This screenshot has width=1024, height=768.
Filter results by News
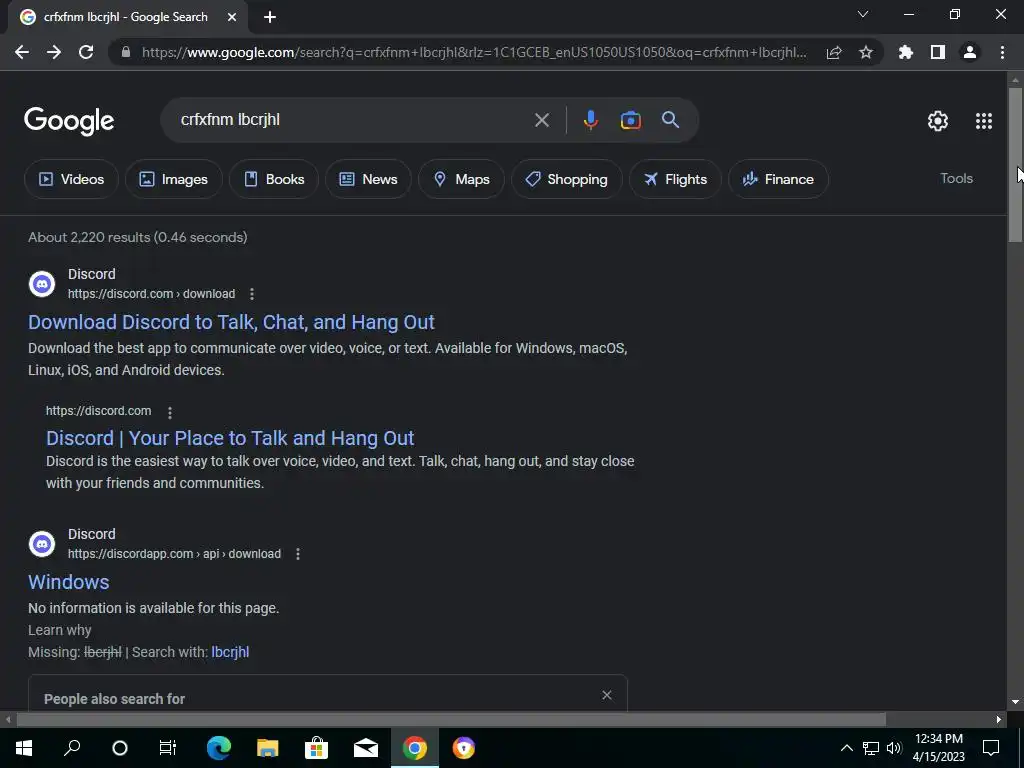point(368,179)
